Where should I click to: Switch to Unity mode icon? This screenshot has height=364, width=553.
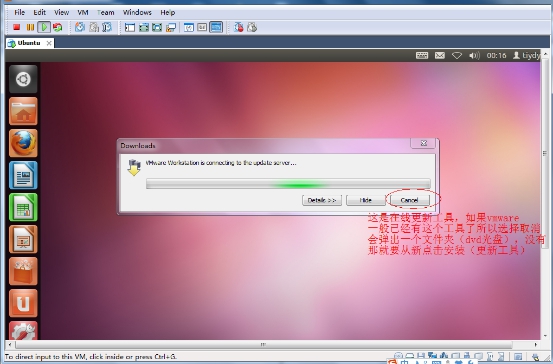coord(171,27)
